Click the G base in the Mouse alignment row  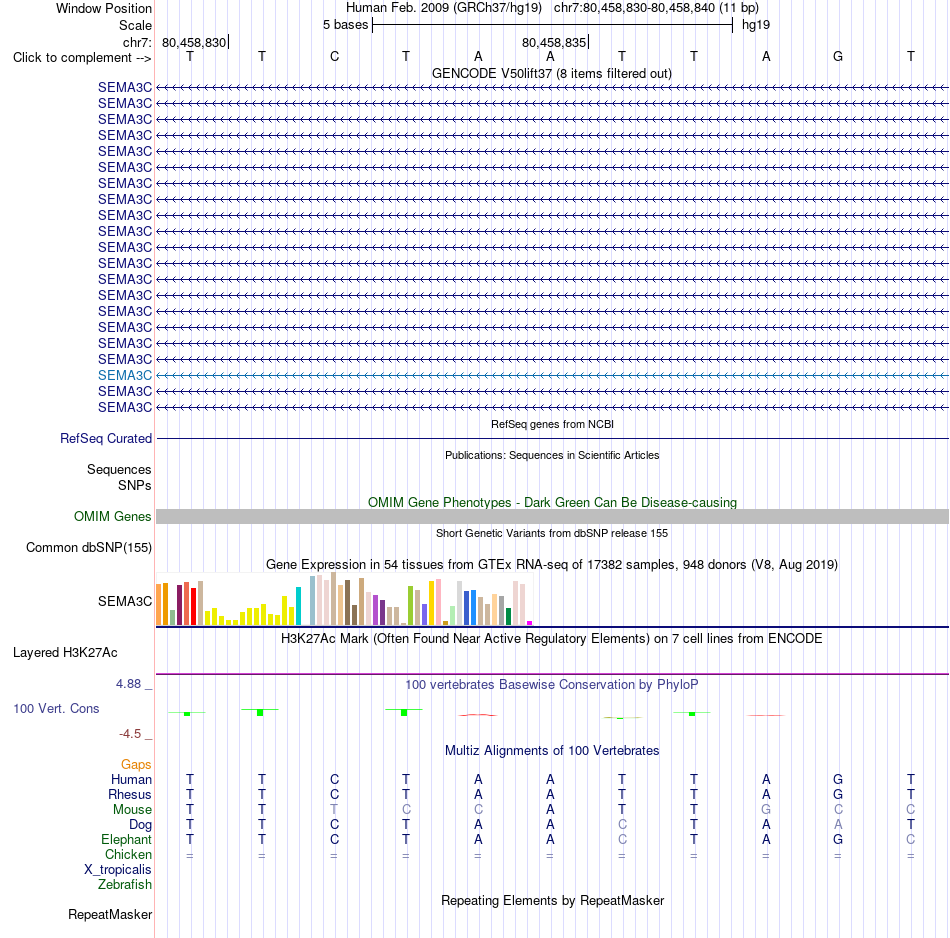pos(766,810)
